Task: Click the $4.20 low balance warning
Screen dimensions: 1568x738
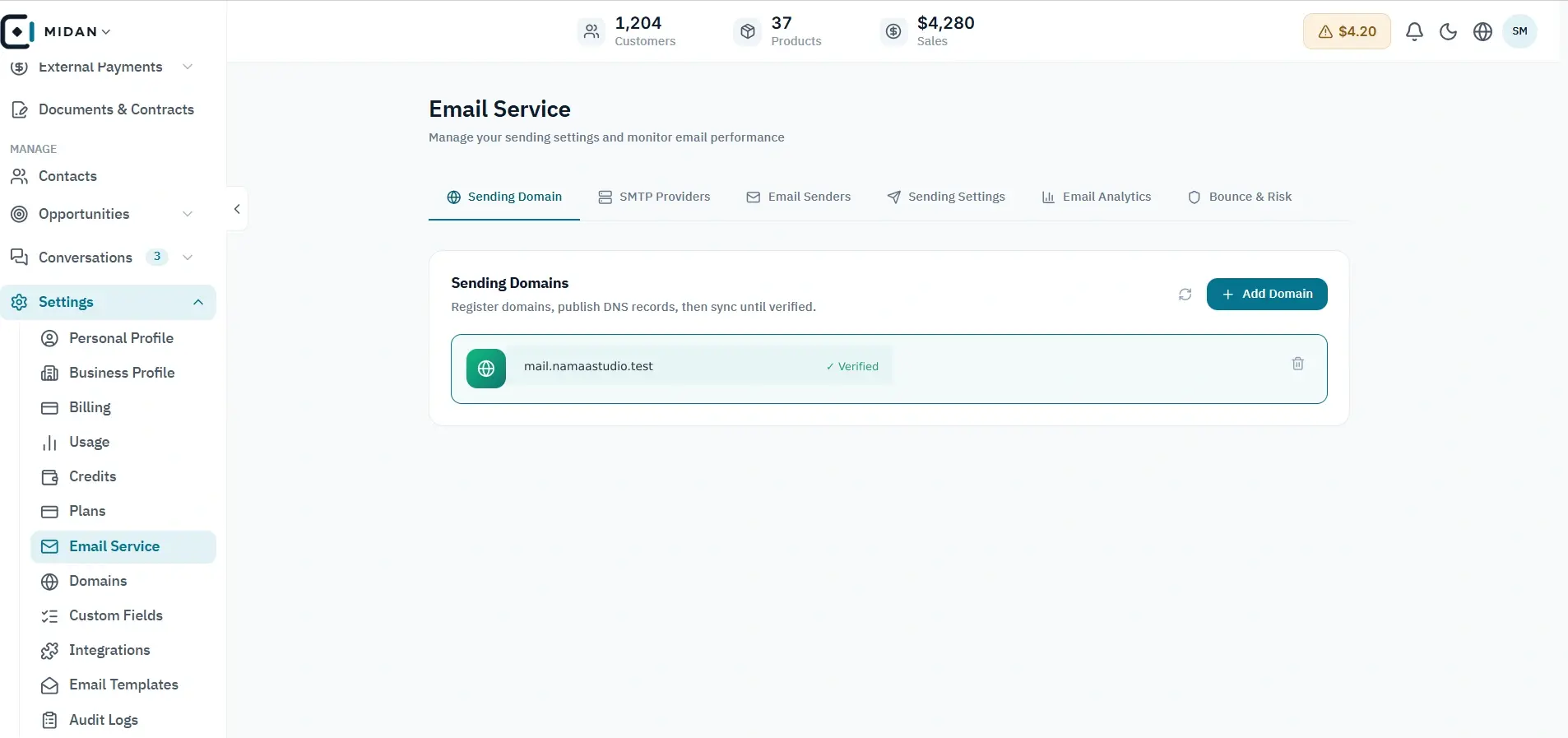Action: (x=1347, y=31)
